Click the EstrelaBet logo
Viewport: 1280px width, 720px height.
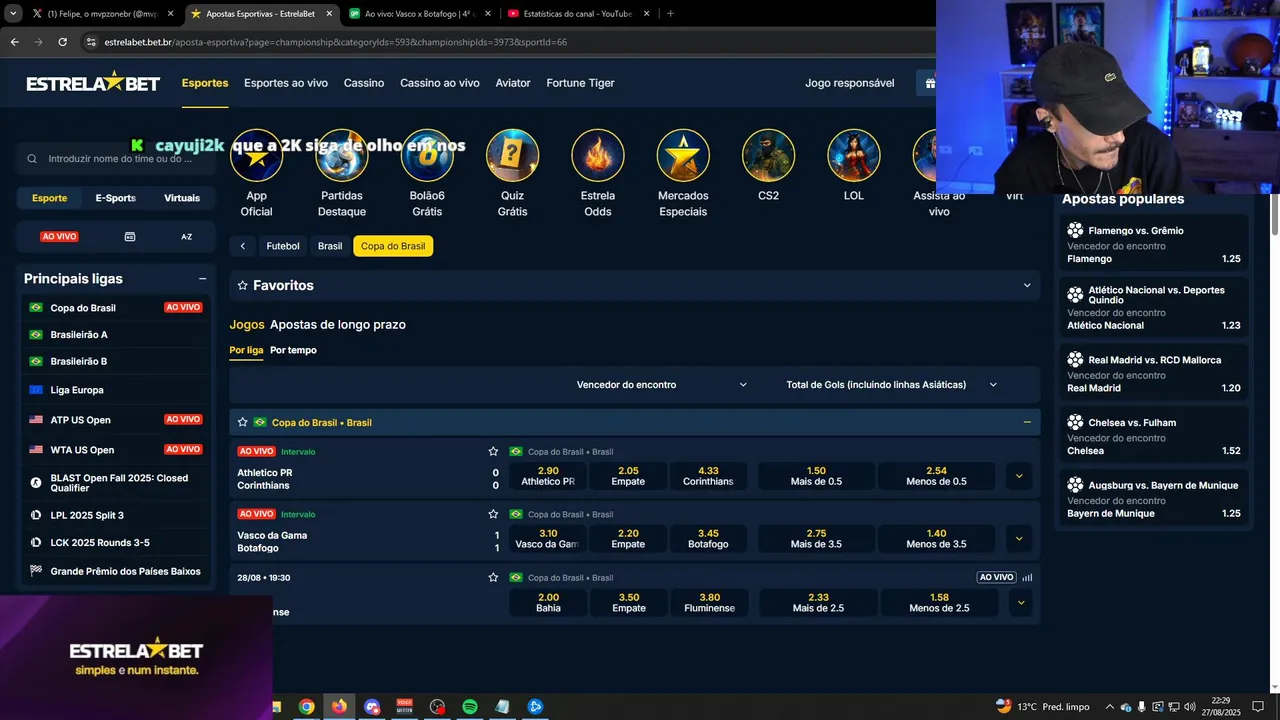pos(93,83)
